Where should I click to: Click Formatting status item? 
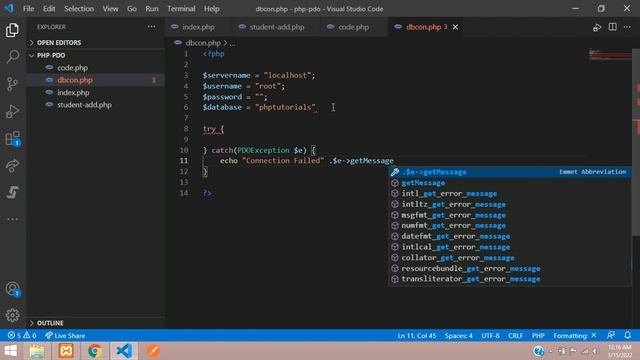pyautogui.click(x=575, y=336)
